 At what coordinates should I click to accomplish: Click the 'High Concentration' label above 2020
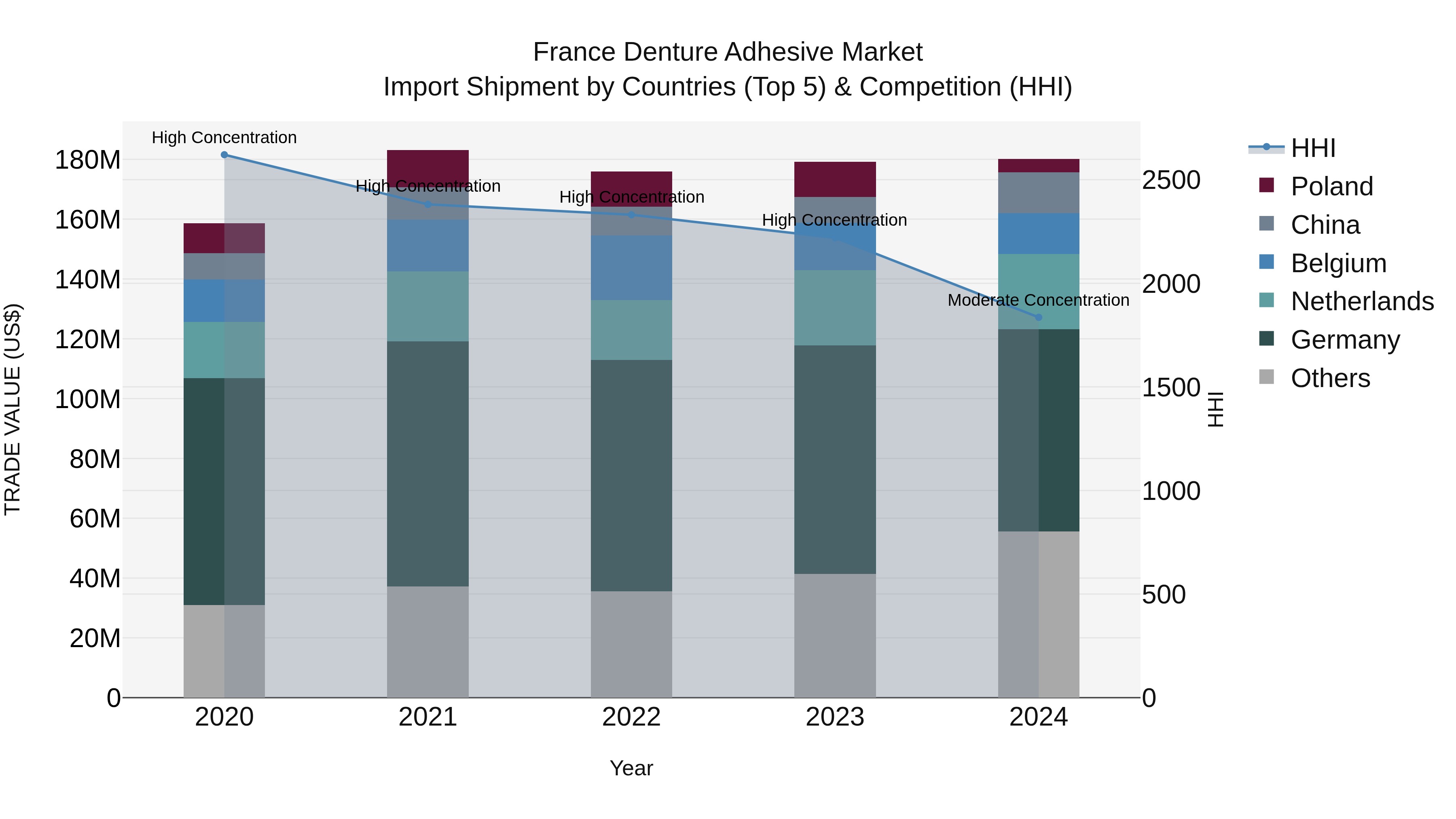(224, 138)
